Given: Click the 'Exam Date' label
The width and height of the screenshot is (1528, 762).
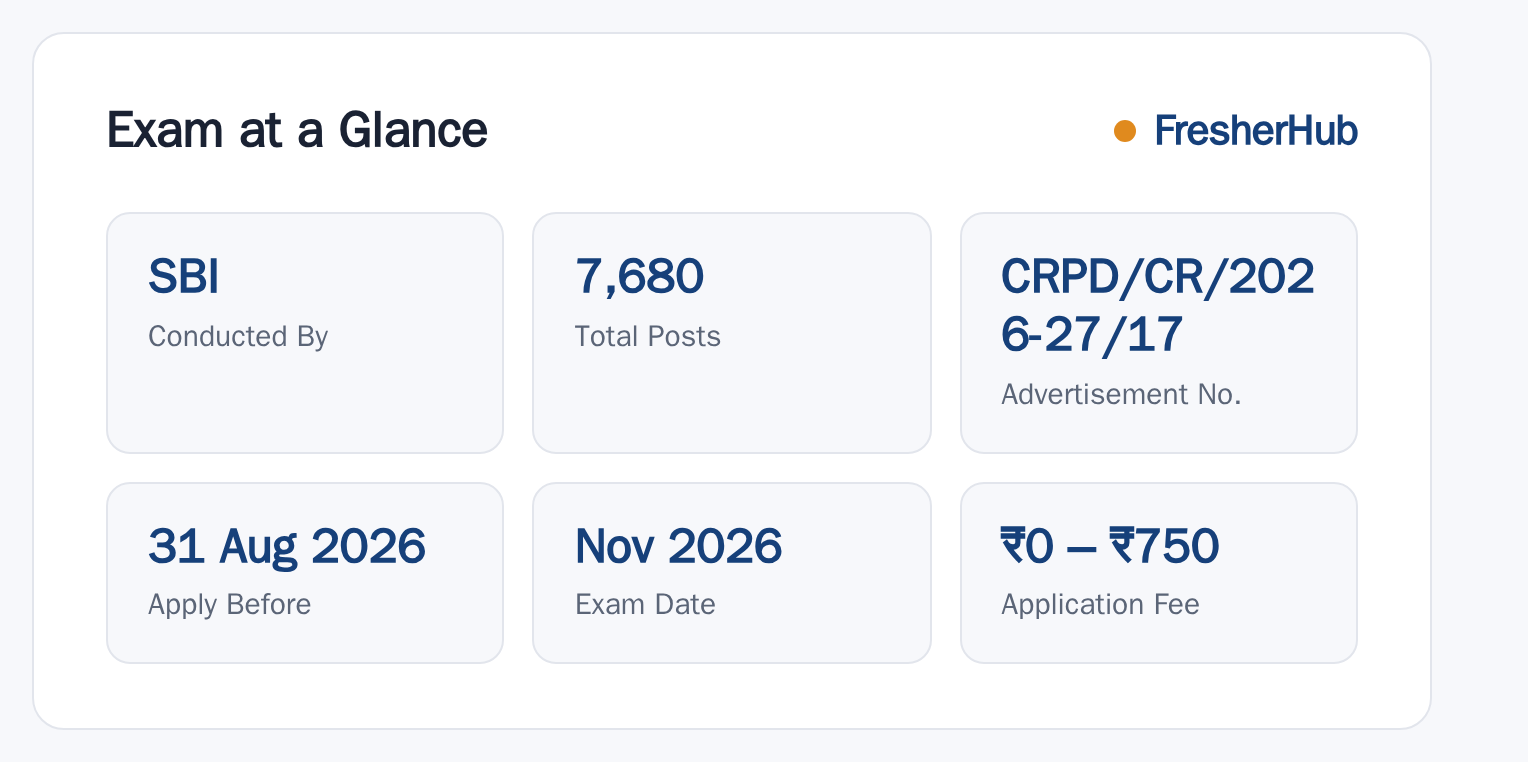Looking at the screenshot, I should pyautogui.click(x=646, y=604).
